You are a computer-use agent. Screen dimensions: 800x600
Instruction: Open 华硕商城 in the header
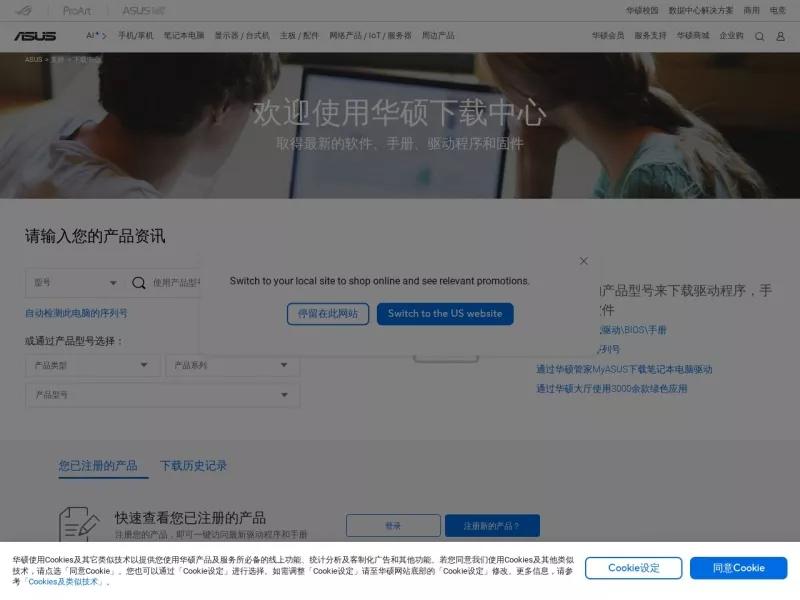coord(693,36)
